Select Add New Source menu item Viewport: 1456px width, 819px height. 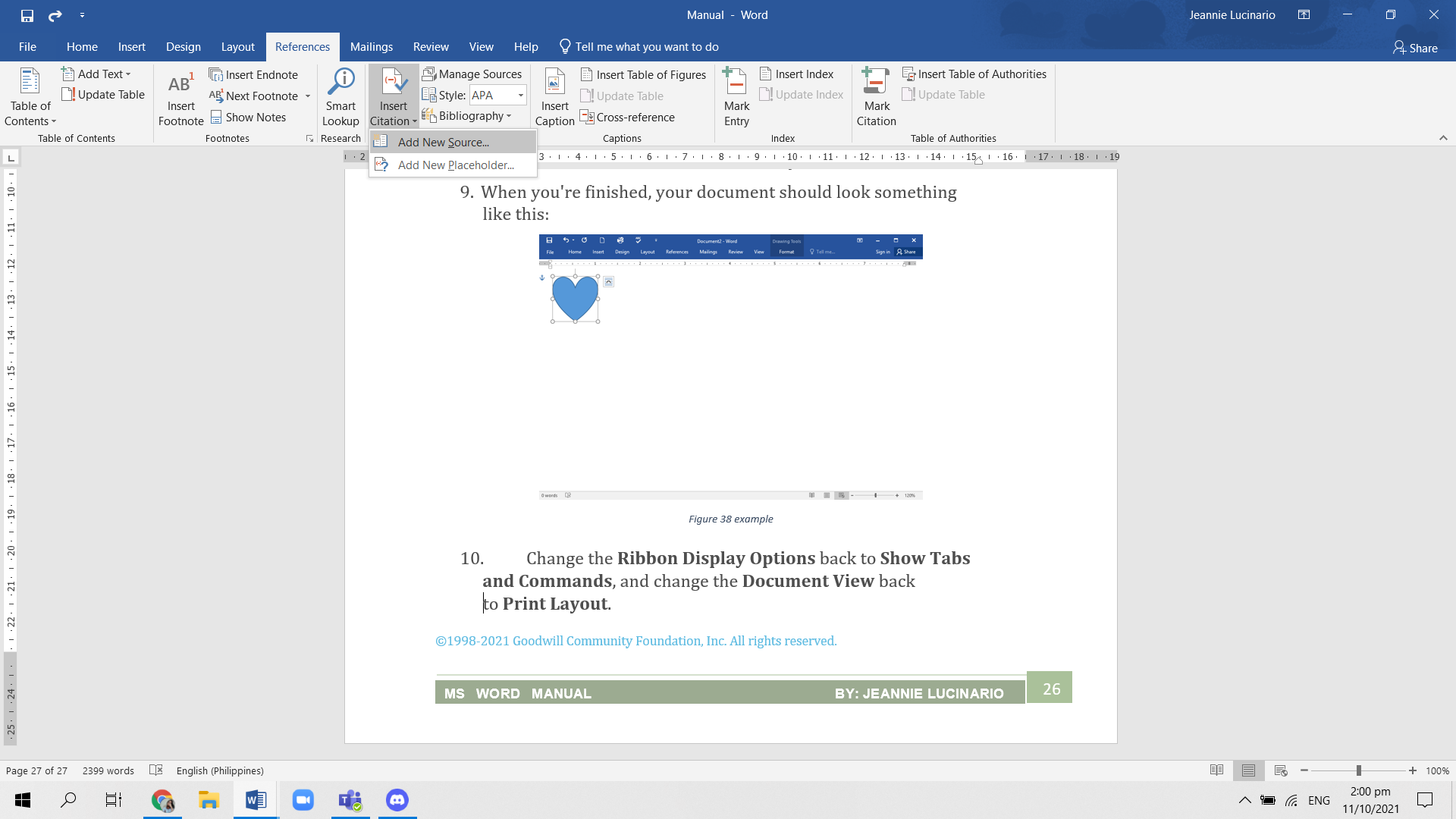[x=453, y=143]
